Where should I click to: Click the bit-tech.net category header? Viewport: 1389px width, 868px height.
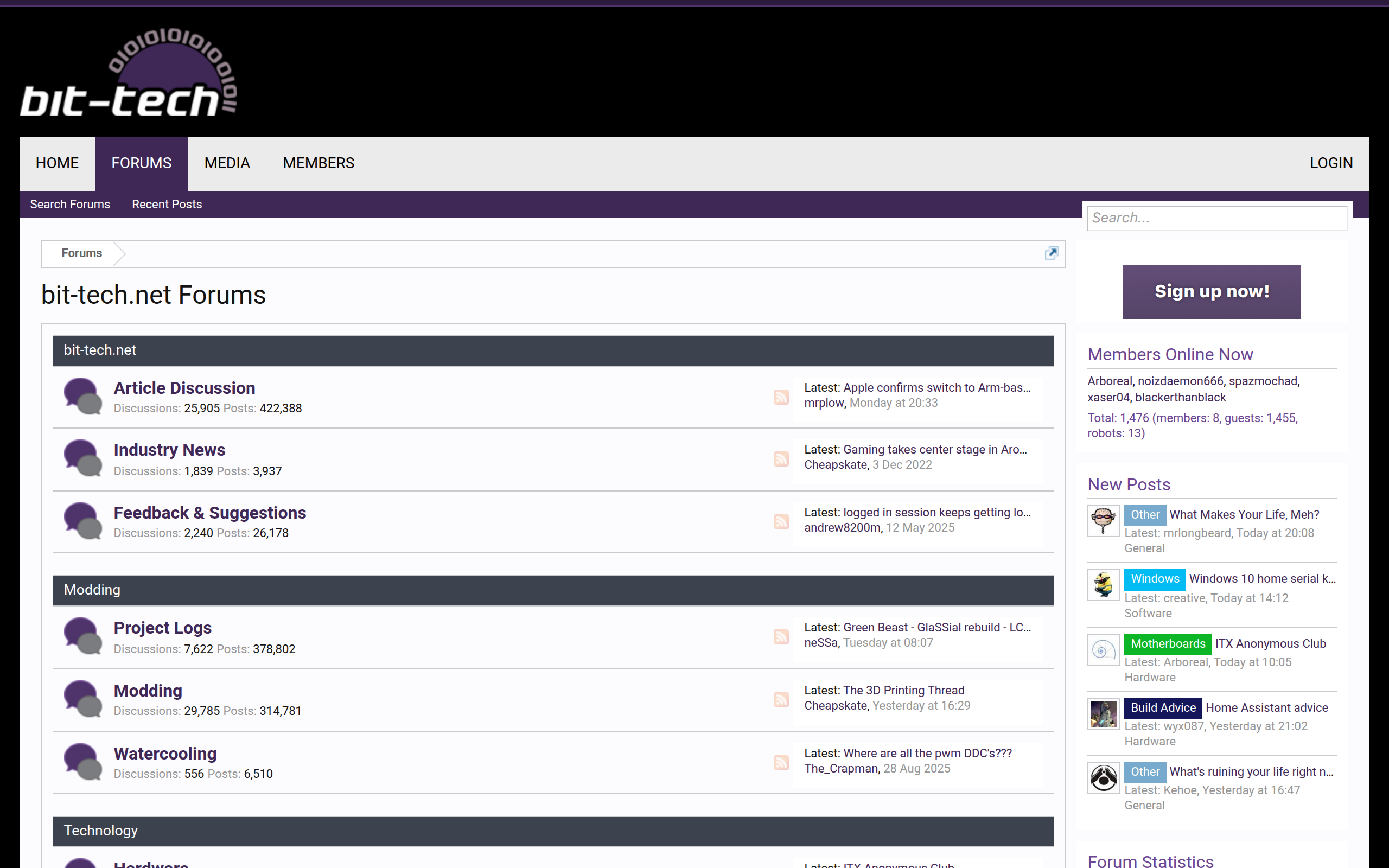click(553, 351)
